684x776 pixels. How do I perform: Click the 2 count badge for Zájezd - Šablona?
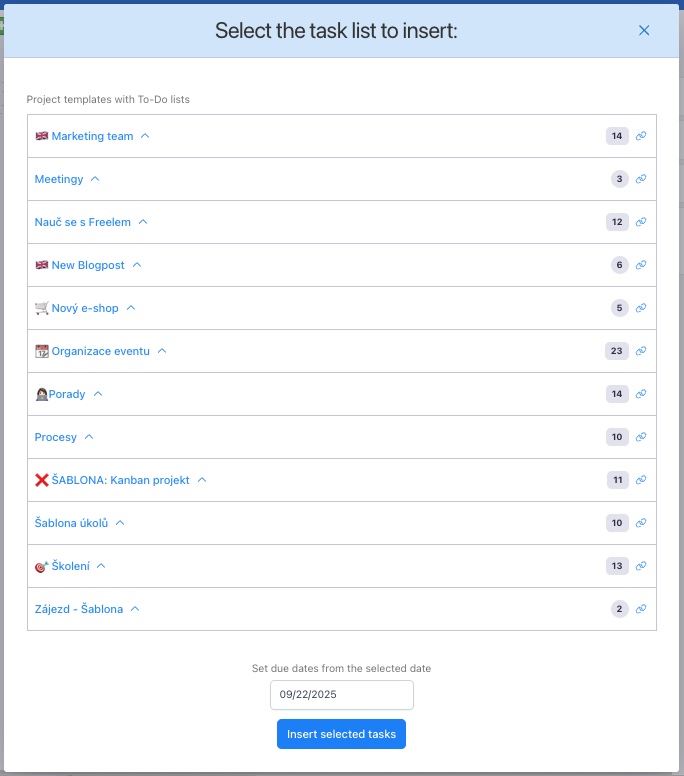click(x=620, y=609)
